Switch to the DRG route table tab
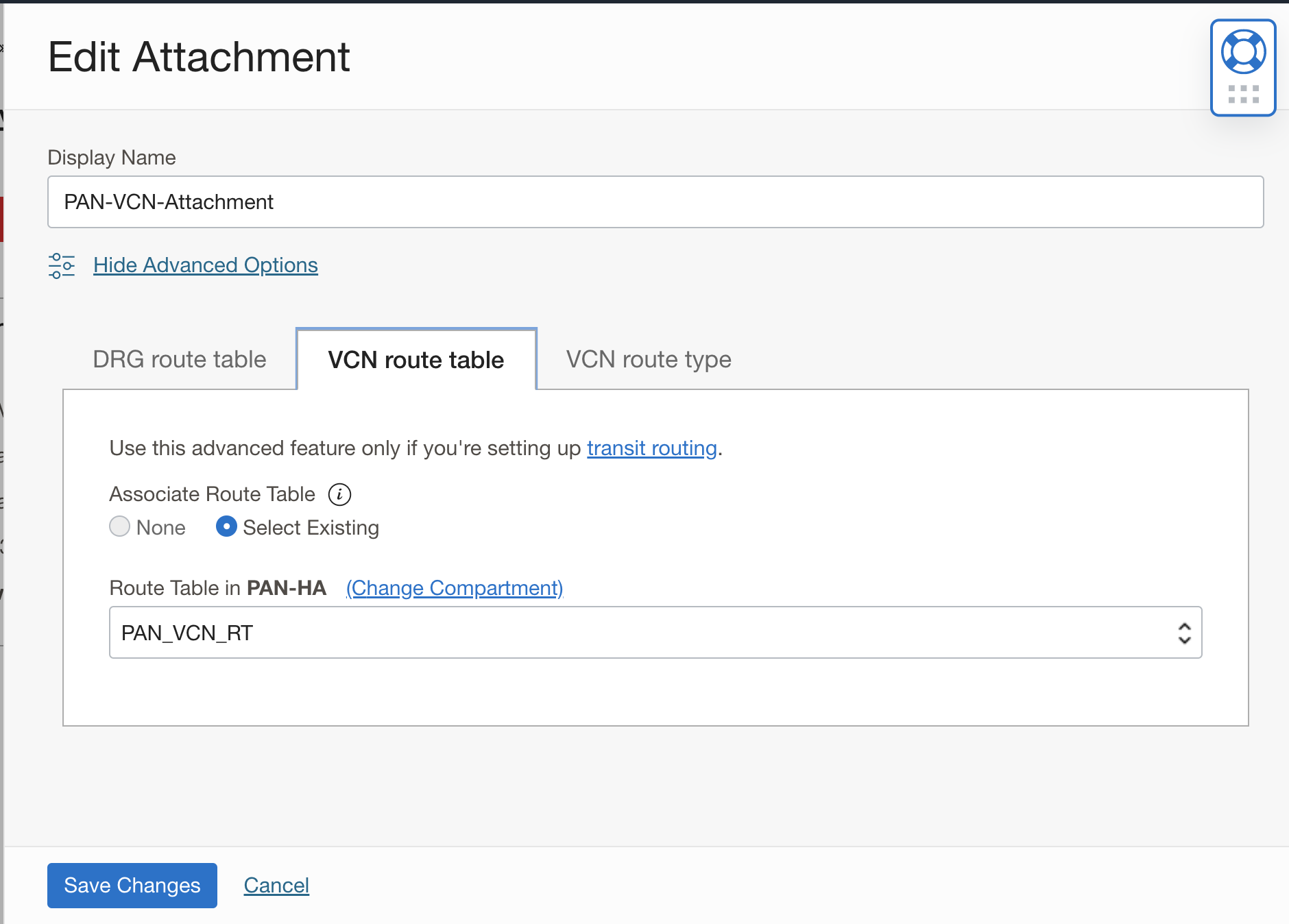 click(x=180, y=359)
